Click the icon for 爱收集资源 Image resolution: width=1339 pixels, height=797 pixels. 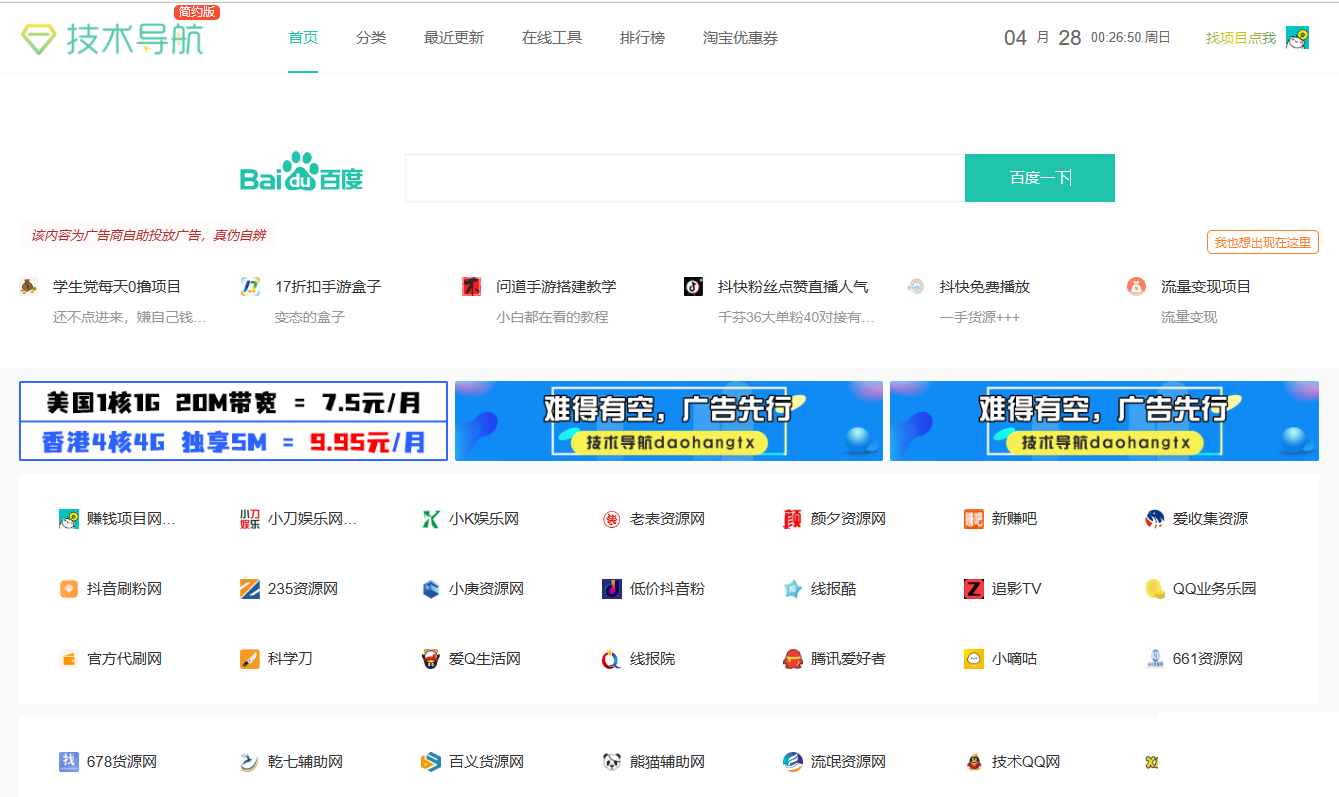(x=1155, y=519)
